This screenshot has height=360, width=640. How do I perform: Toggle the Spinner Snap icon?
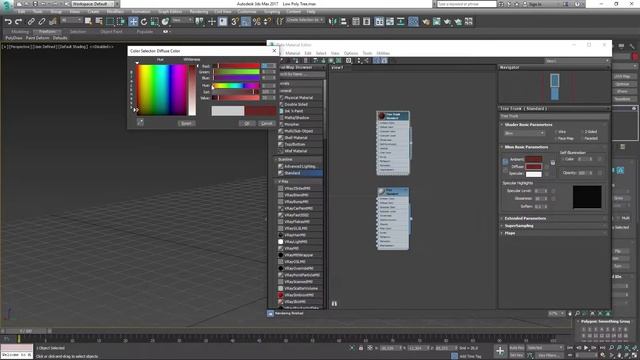(x=267, y=22)
